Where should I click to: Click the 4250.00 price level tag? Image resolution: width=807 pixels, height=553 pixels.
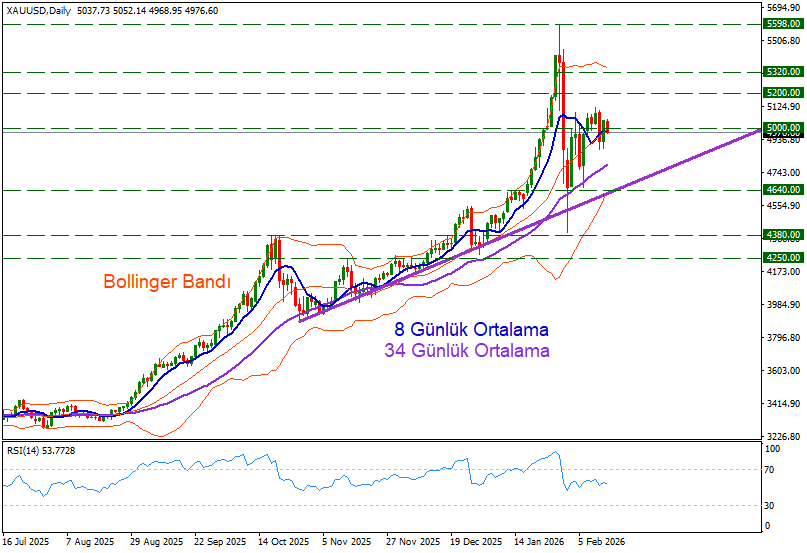tap(781, 258)
